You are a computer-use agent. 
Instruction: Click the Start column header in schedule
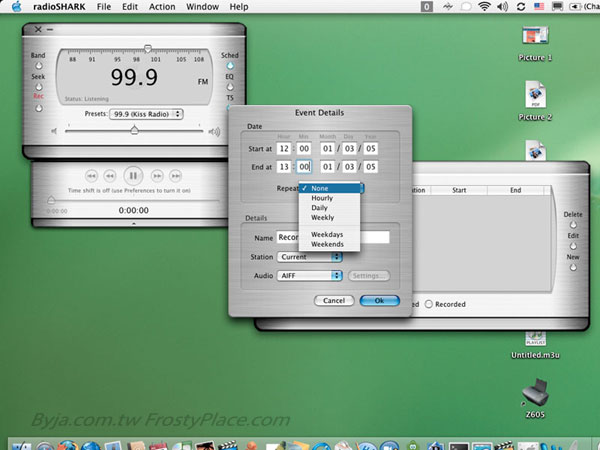[x=459, y=190]
